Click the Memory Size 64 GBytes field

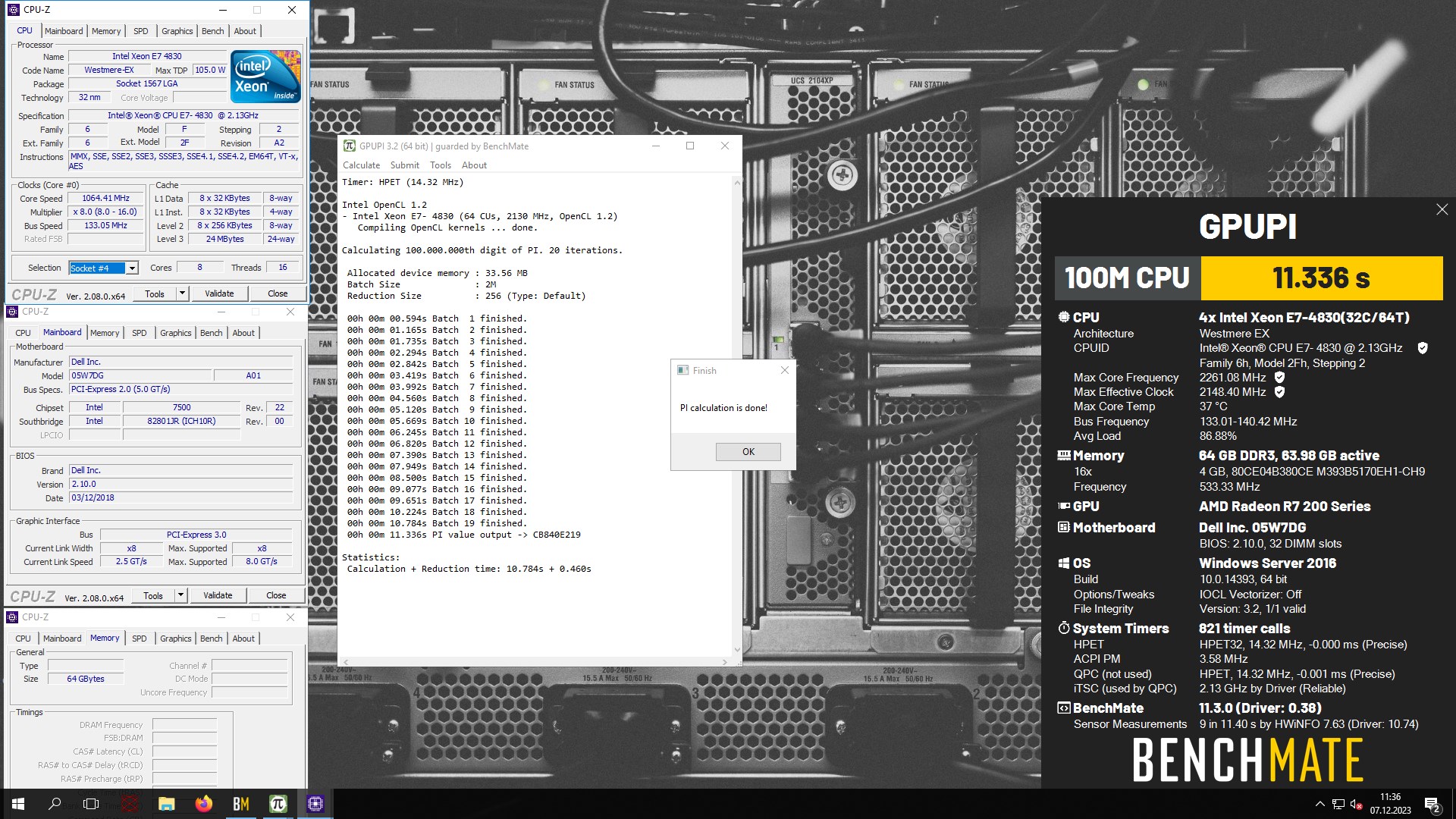coord(86,679)
